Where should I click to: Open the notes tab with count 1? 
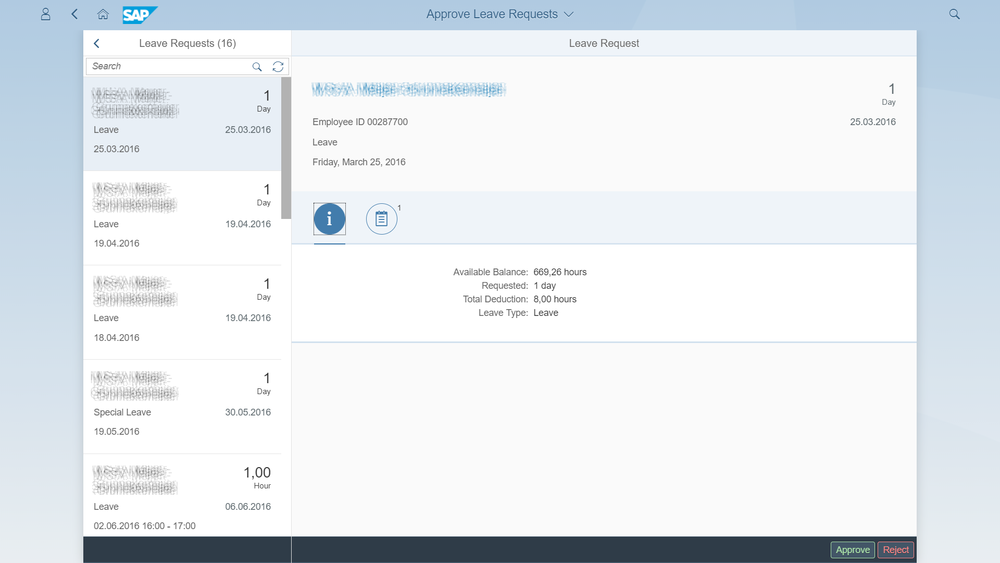tap(381, 219)
